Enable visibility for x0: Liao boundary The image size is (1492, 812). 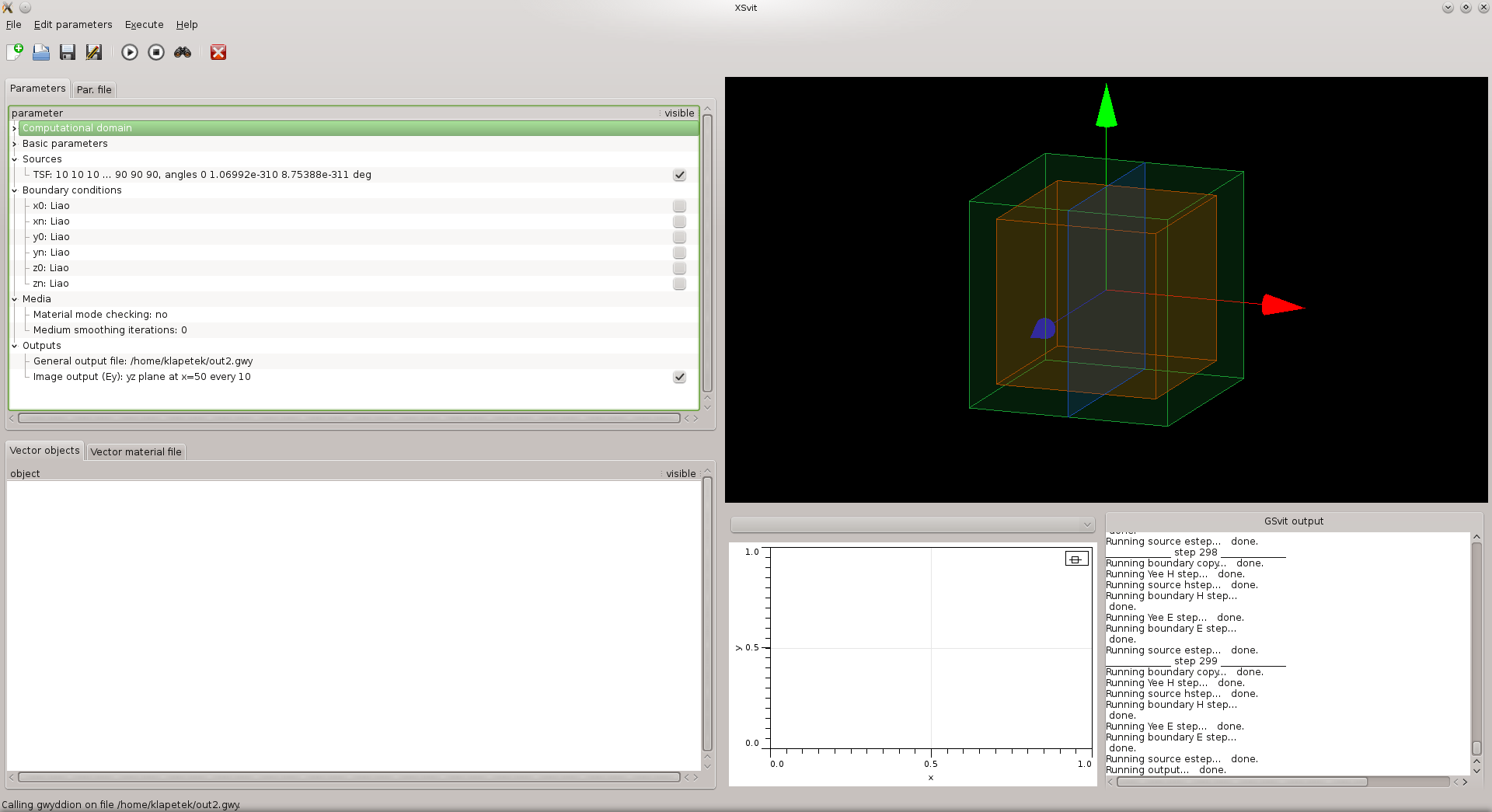click(x=679, y=206)
